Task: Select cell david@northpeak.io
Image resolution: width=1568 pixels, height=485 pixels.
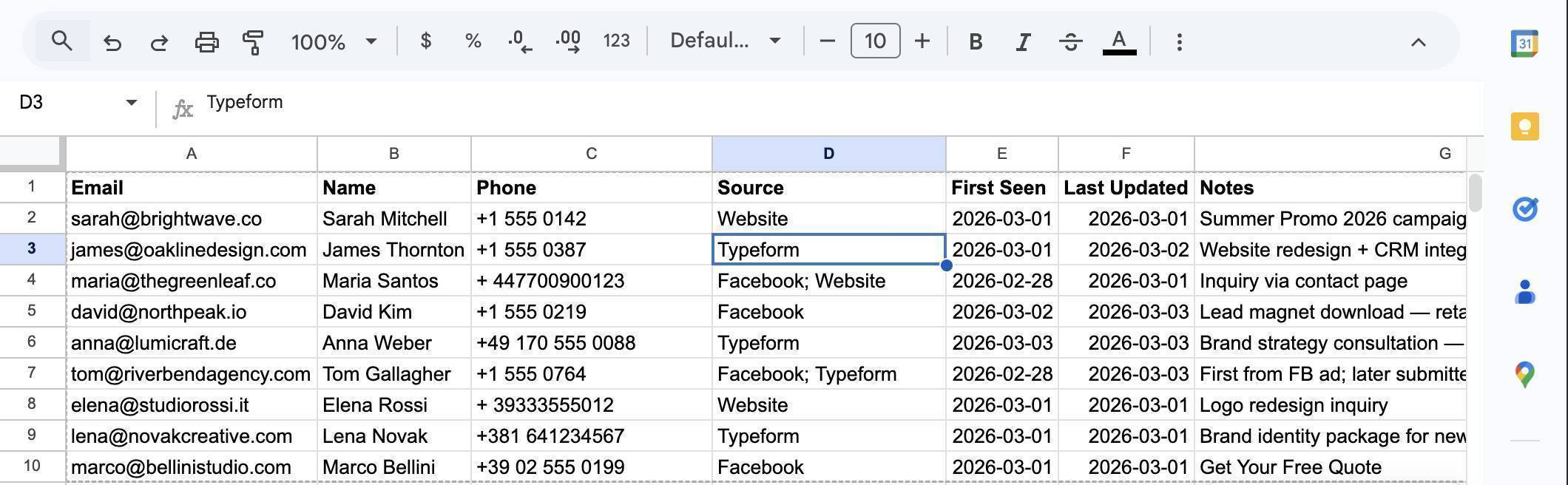Action: (x=192, y=312)
